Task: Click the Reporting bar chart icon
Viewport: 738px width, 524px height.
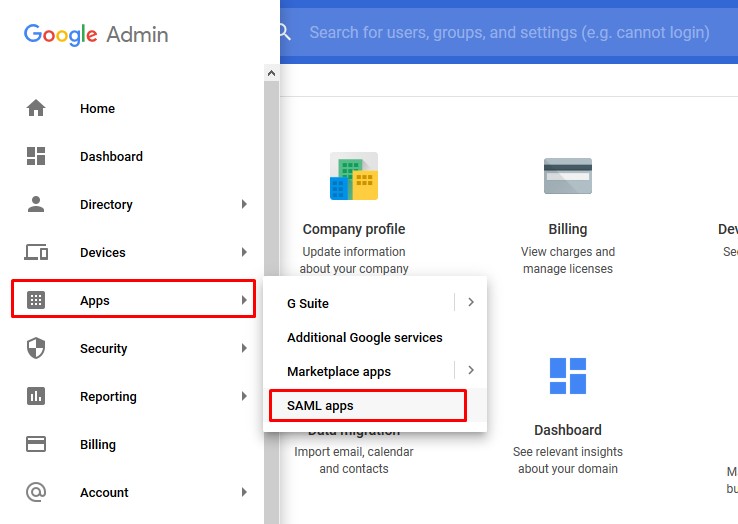Action: point(36,396)
